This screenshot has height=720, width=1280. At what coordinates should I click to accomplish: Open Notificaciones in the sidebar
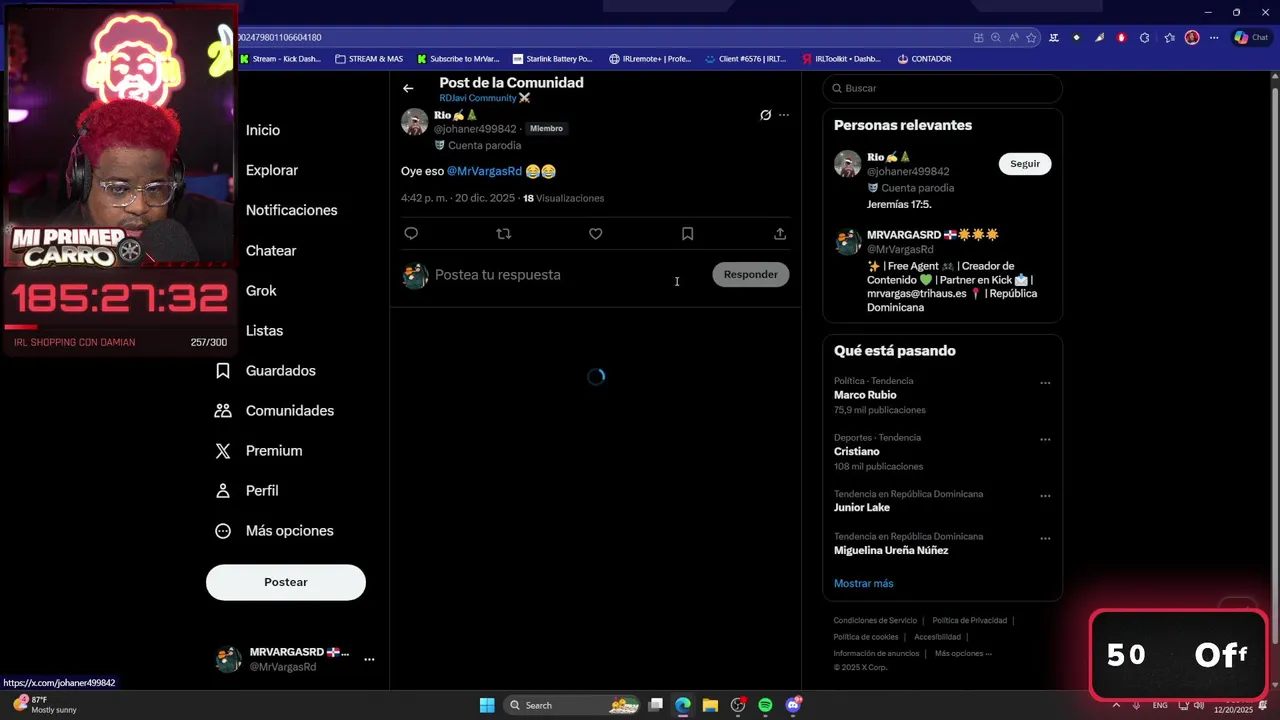click(292, 210)
